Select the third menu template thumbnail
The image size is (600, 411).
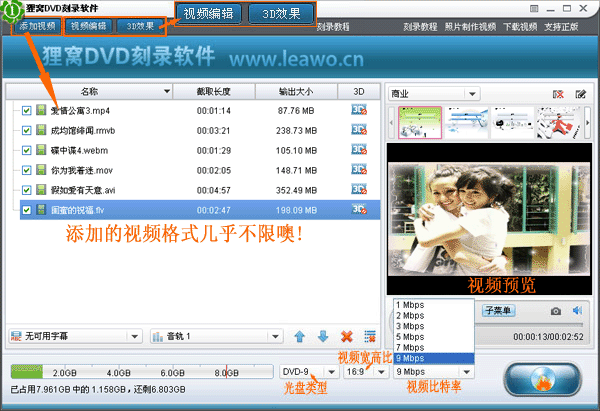click(512, 122)
